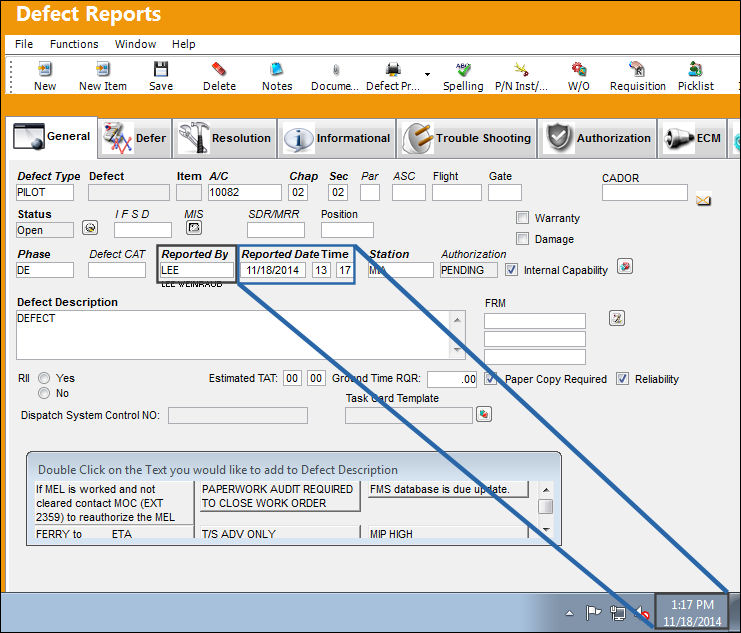Screen dimensions: 741x633
Task: Click the Defect Type PILOT field
Action: point(45,192)
